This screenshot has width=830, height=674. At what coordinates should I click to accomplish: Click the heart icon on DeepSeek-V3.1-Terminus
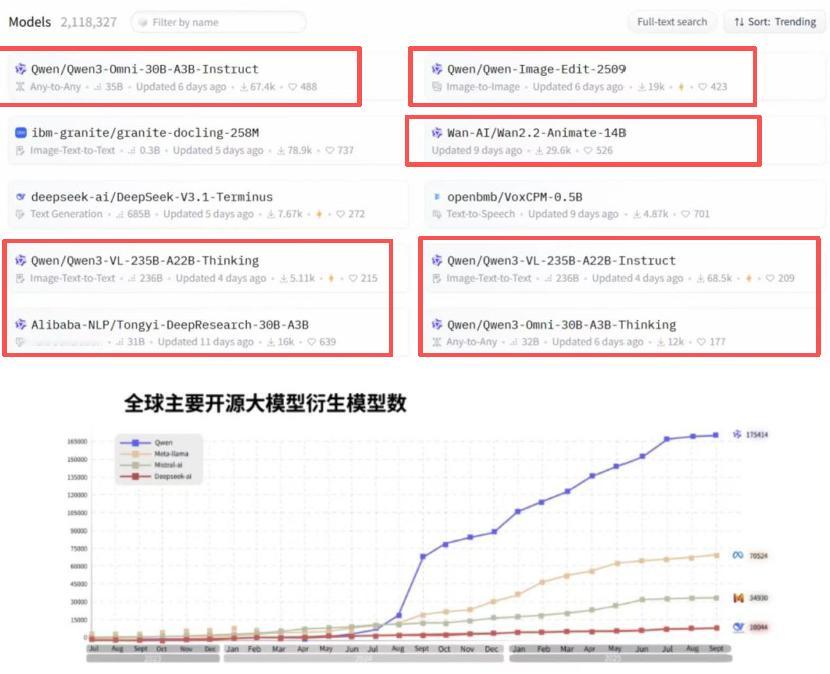pyautogui.click(x=340, y=214)
